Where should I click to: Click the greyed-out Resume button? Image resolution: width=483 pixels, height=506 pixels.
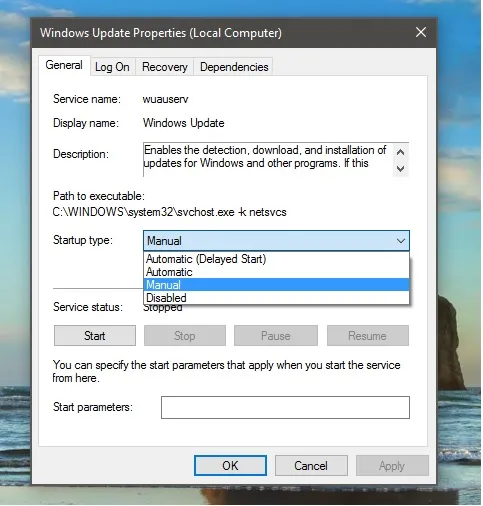coord(367,336)
